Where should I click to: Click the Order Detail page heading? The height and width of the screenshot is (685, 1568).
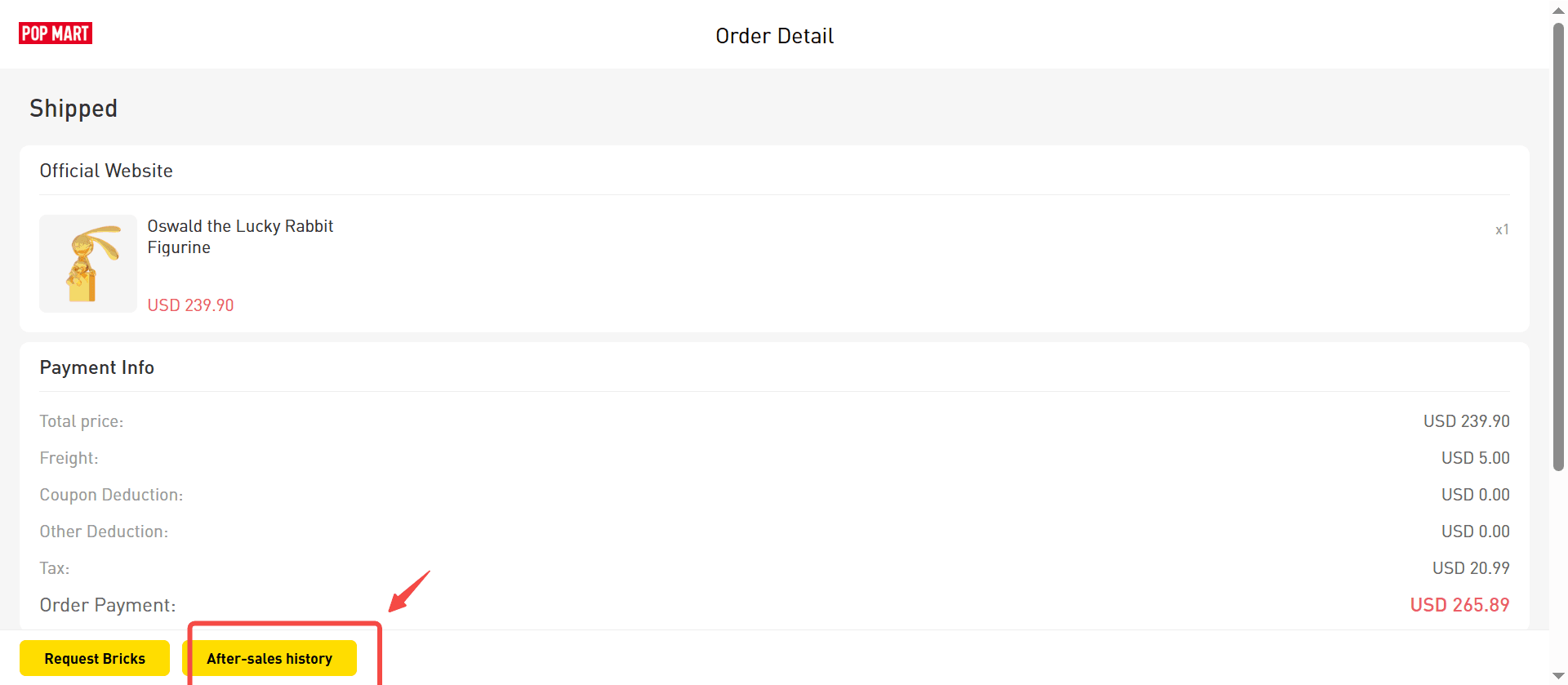pos(774,36)
